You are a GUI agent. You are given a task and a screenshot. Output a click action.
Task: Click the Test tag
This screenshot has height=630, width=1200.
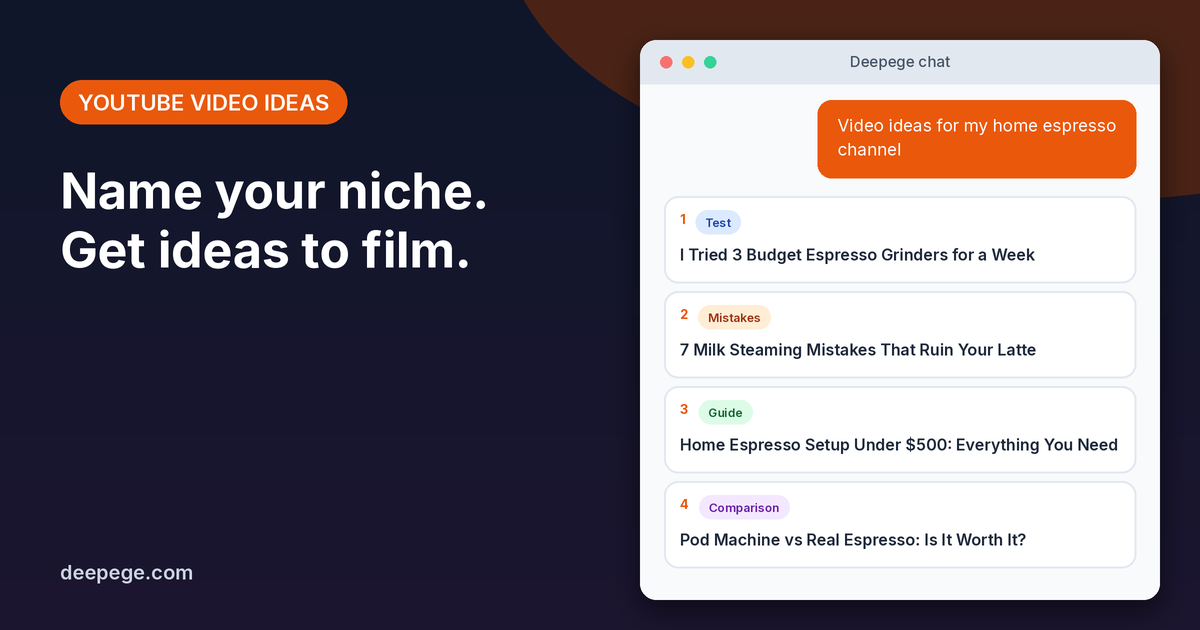tap(718, 223)
